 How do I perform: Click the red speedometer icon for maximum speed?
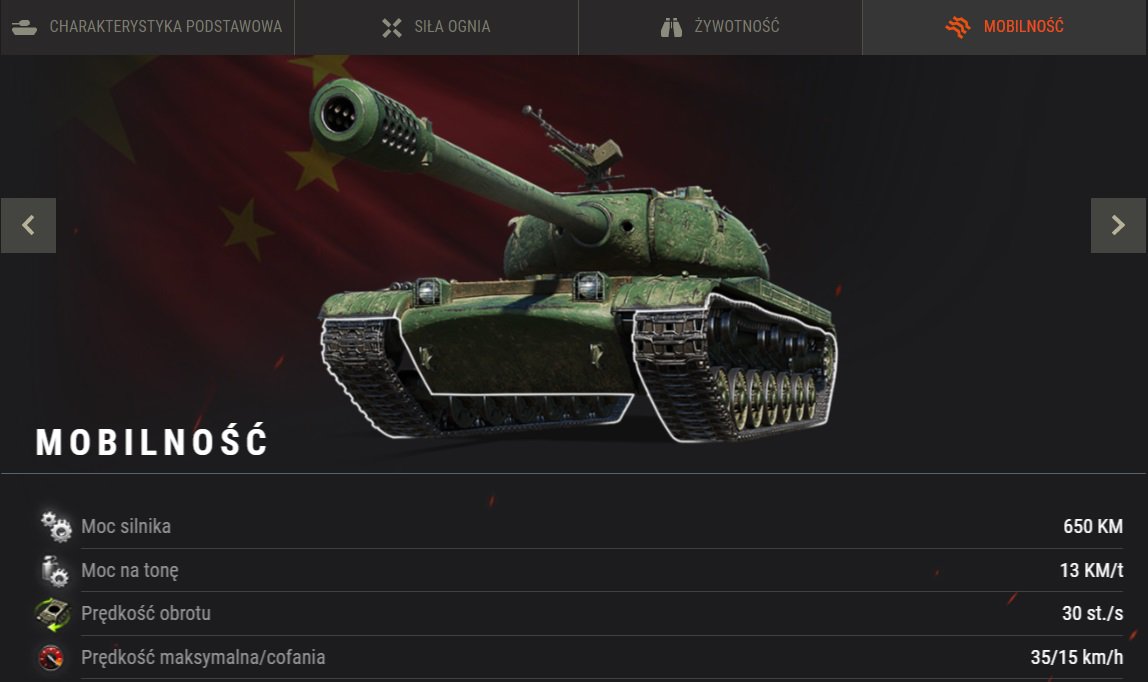[x=51, y=657]
